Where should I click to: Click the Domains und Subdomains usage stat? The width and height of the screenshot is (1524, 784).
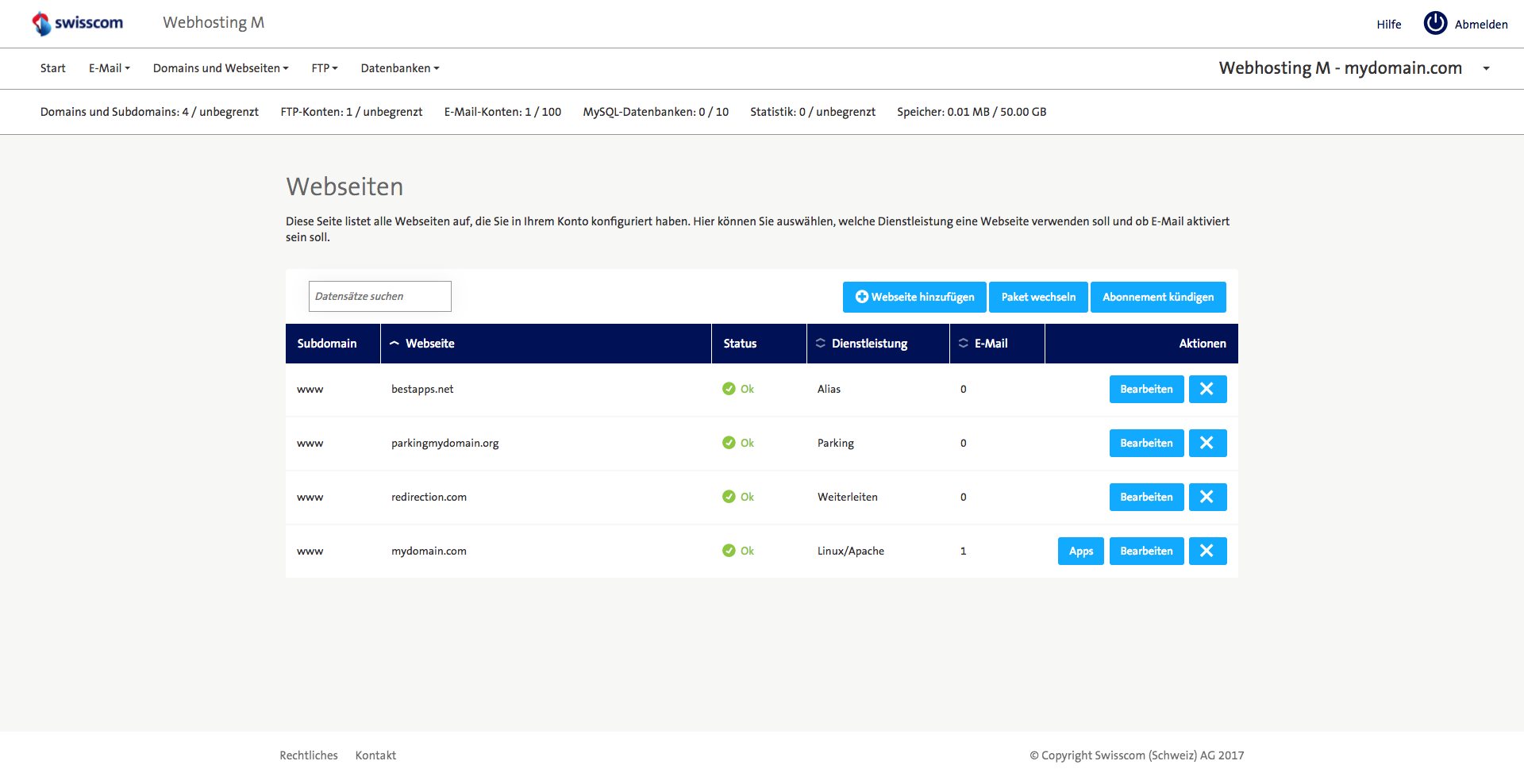(x=149, y=112)
